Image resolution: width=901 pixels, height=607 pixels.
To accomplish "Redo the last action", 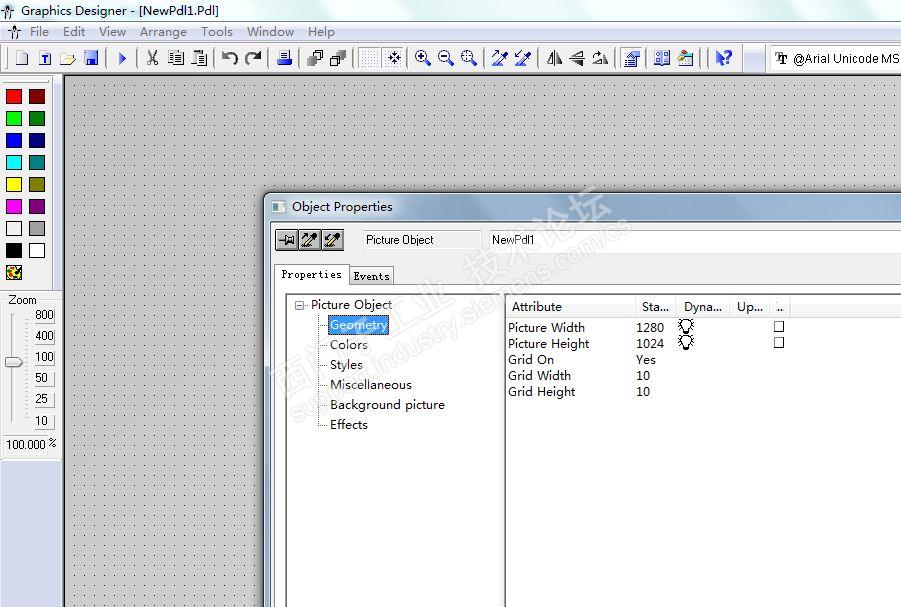I will click(x=253, y=58).
